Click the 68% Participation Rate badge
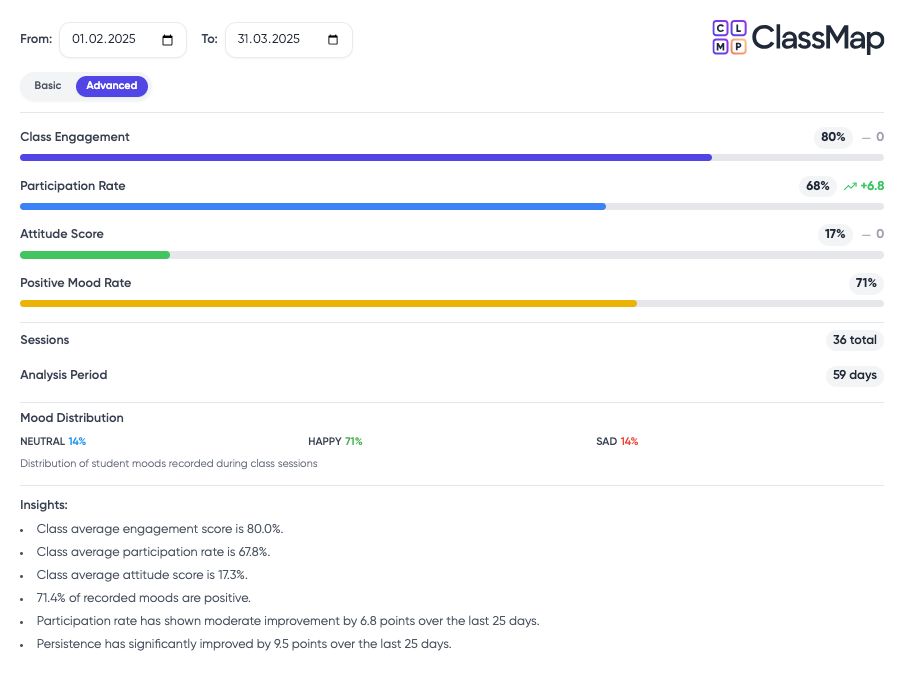Viewport: 907px width, 674px height. [817, 186]
